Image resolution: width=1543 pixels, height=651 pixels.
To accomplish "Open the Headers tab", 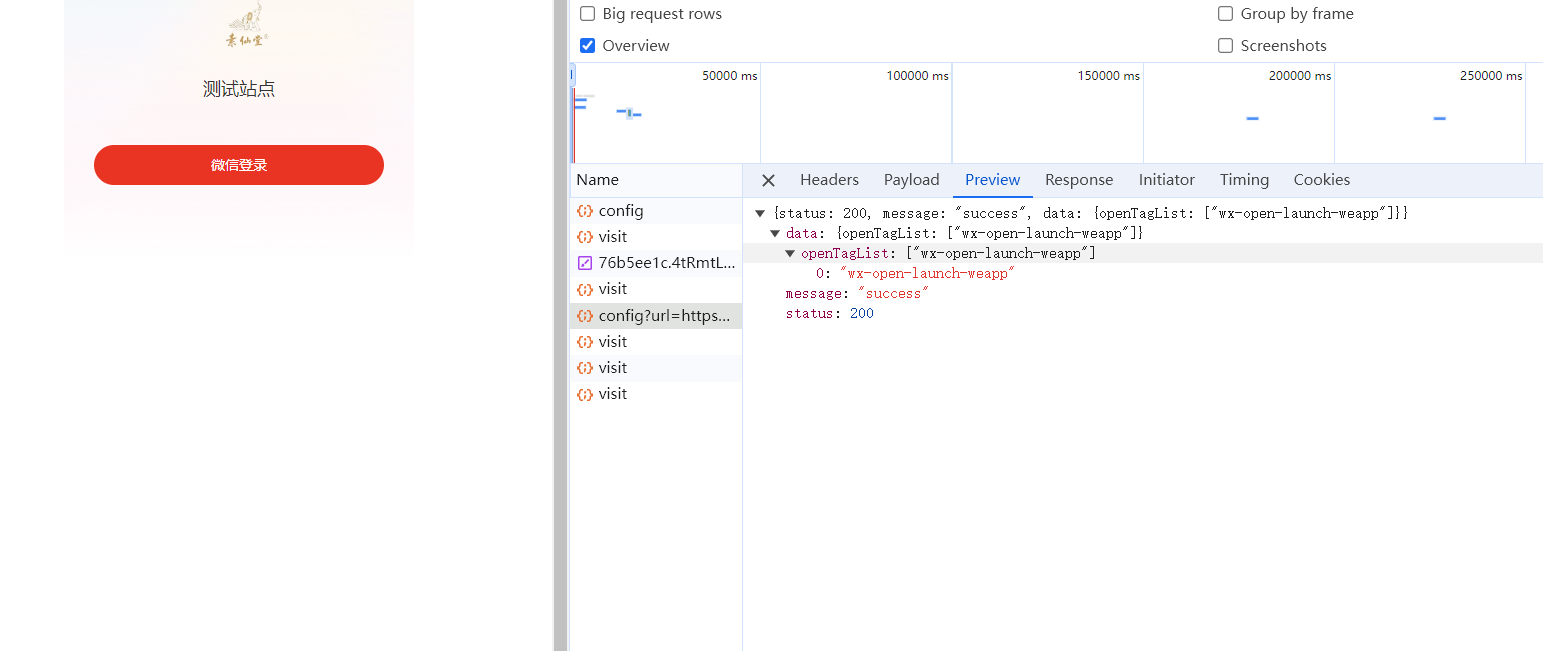I will click(x=829, y=180).
